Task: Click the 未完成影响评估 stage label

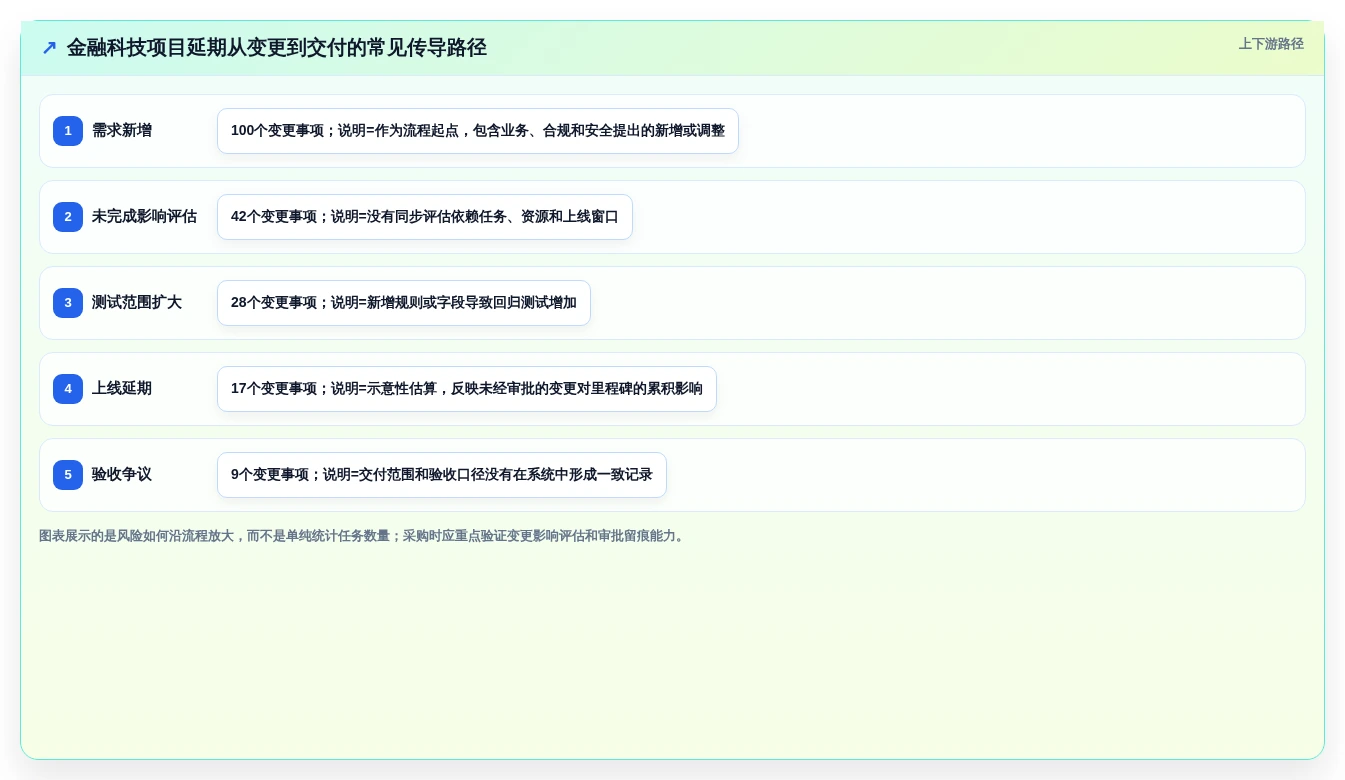Action: click(144, 217)
